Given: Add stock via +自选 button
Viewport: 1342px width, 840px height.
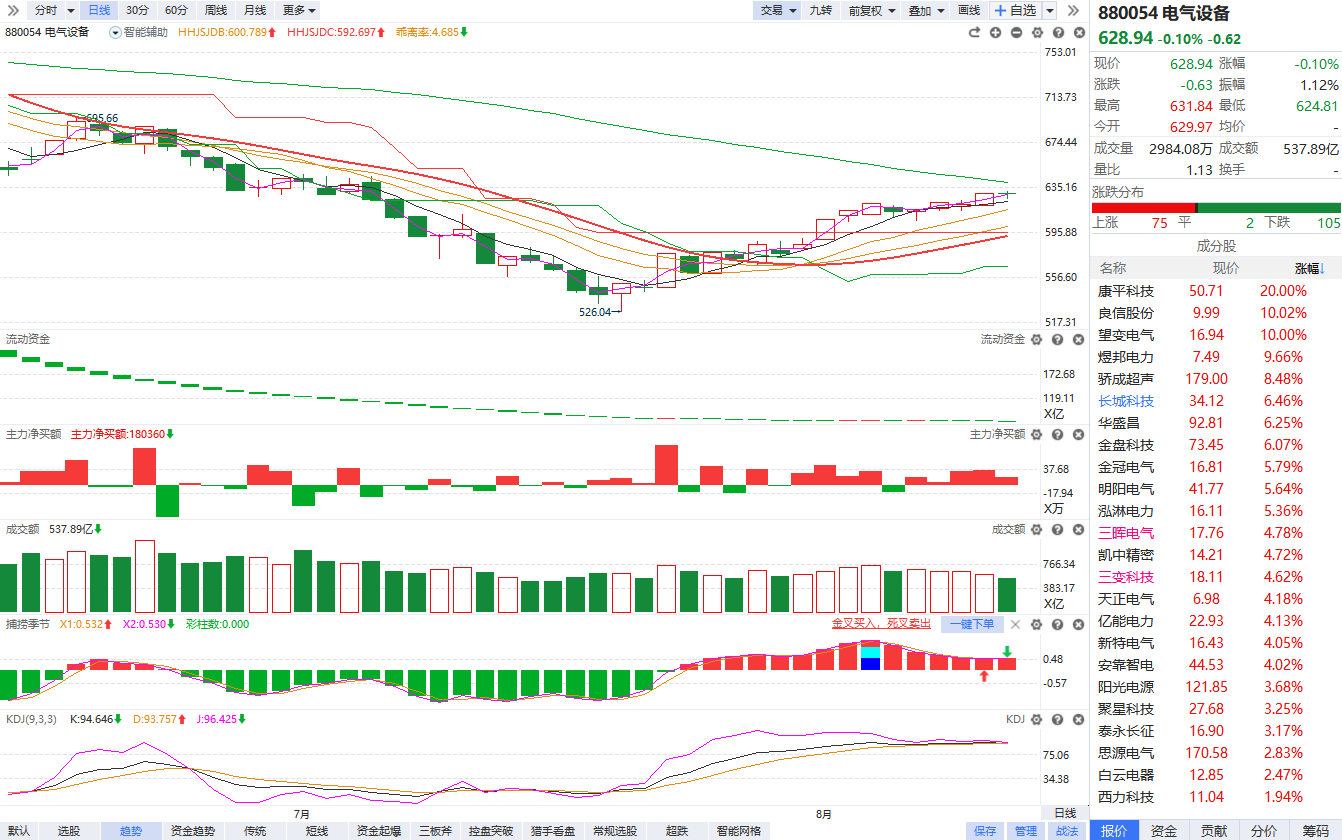Looking at the screenshot, I should (1015, 10).
